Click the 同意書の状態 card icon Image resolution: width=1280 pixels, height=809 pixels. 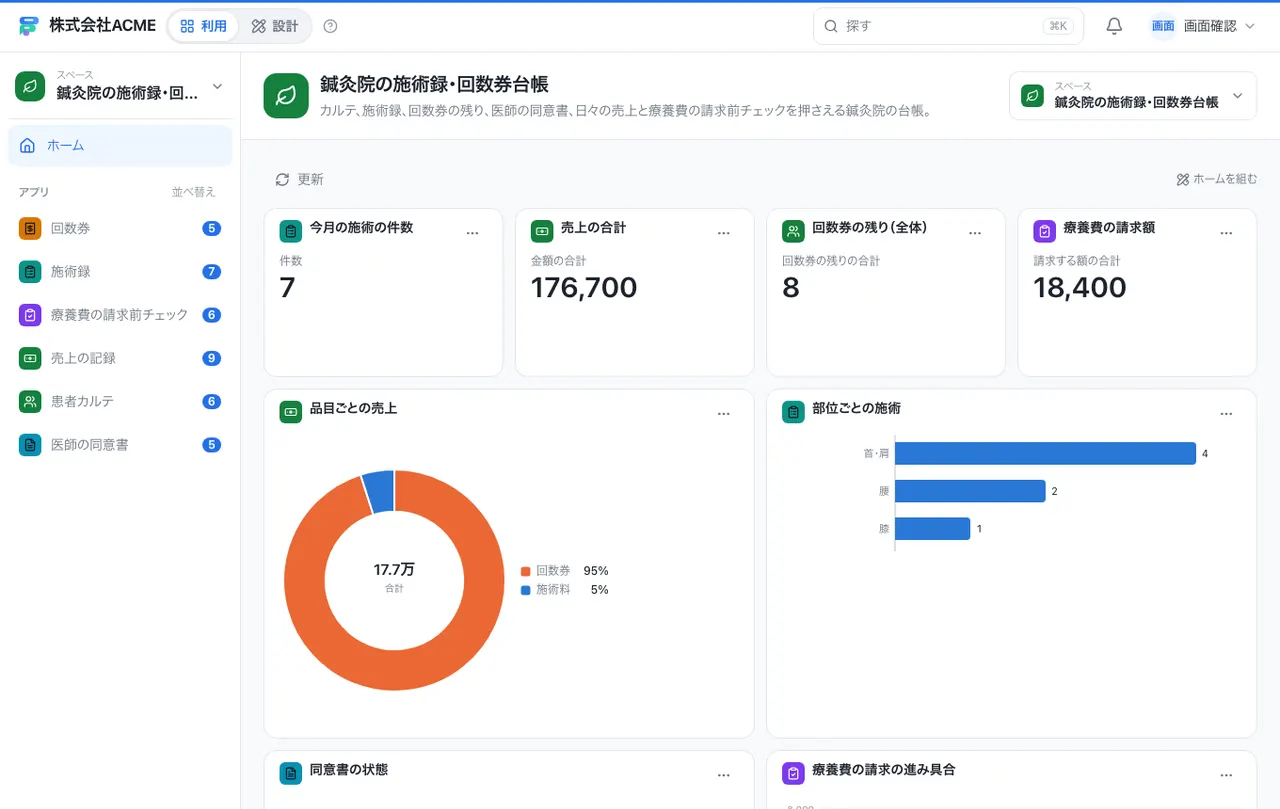click(x=291, y=773)
